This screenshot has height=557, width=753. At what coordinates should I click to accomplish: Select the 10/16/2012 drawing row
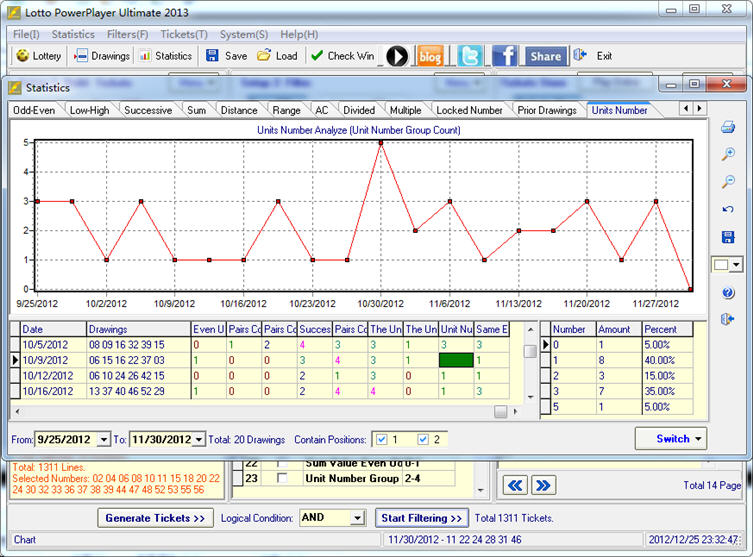tap(260, 391)
